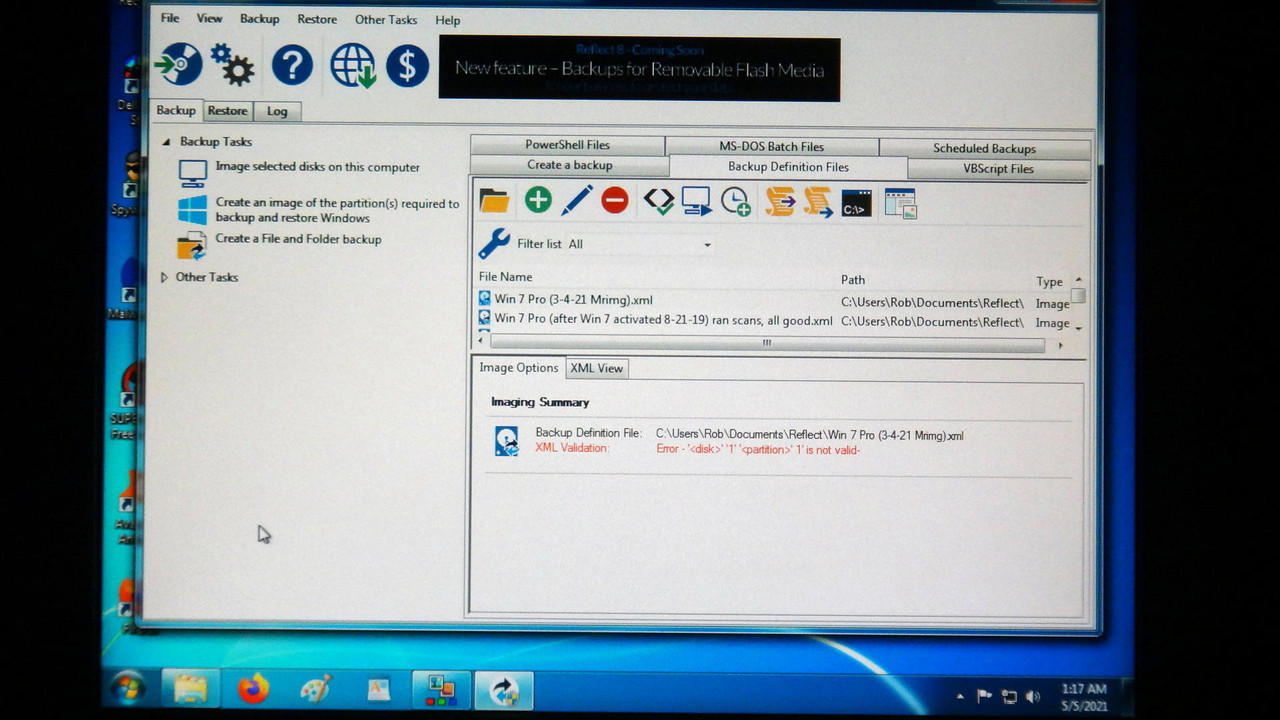Click the blue wrench filter icon
Image resolution: width=1280 pixels, height=720 pixels.
[x=494, y=243]
